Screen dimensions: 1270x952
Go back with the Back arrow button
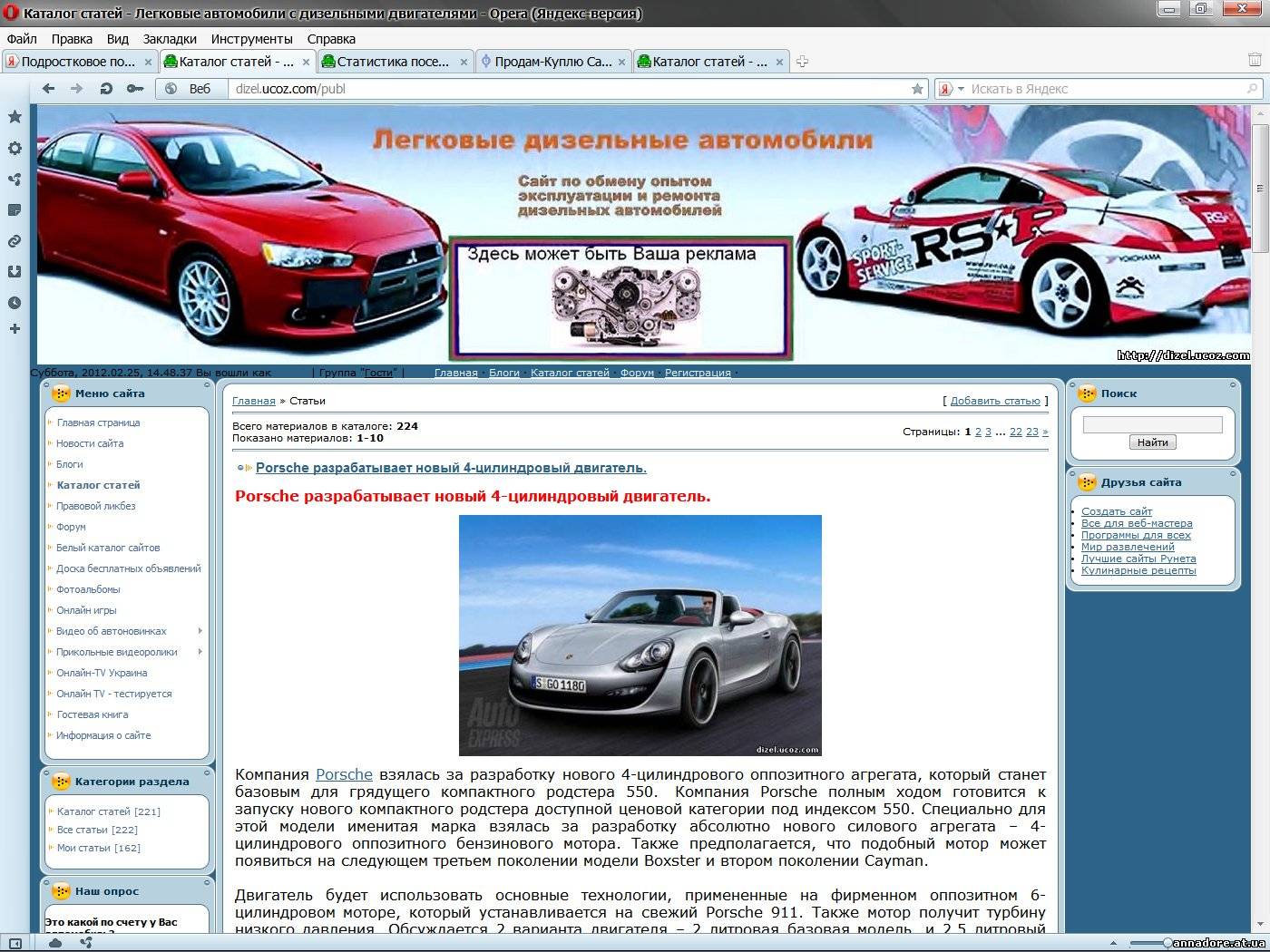tap(48, 89)
